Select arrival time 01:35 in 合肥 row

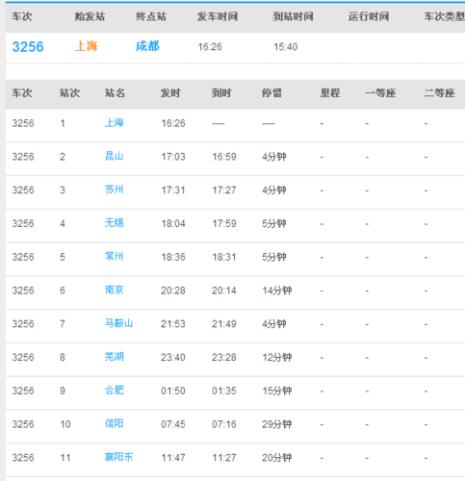click(x=224, y=391)
